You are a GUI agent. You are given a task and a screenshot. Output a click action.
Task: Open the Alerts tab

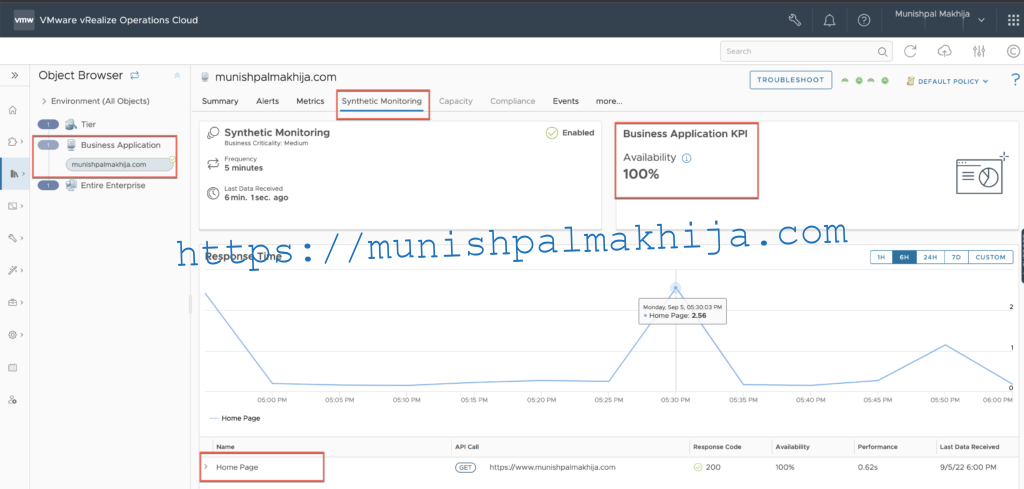[267, 101]
